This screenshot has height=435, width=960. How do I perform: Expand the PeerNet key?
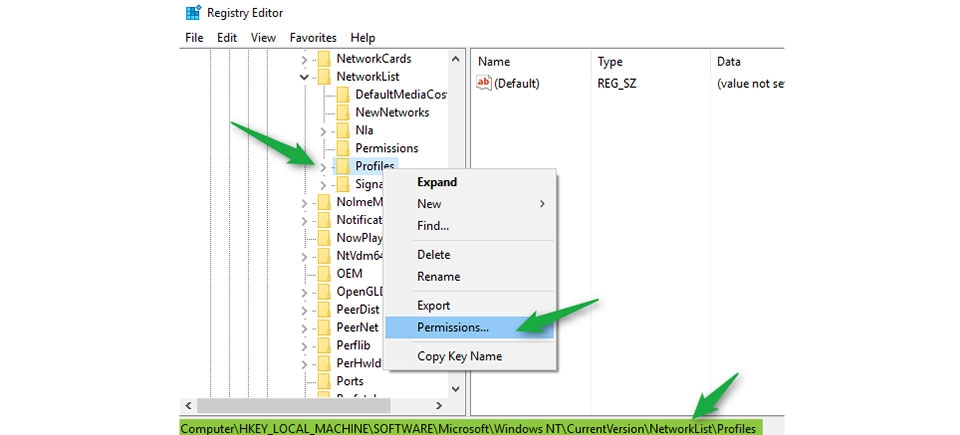[304, 328]
